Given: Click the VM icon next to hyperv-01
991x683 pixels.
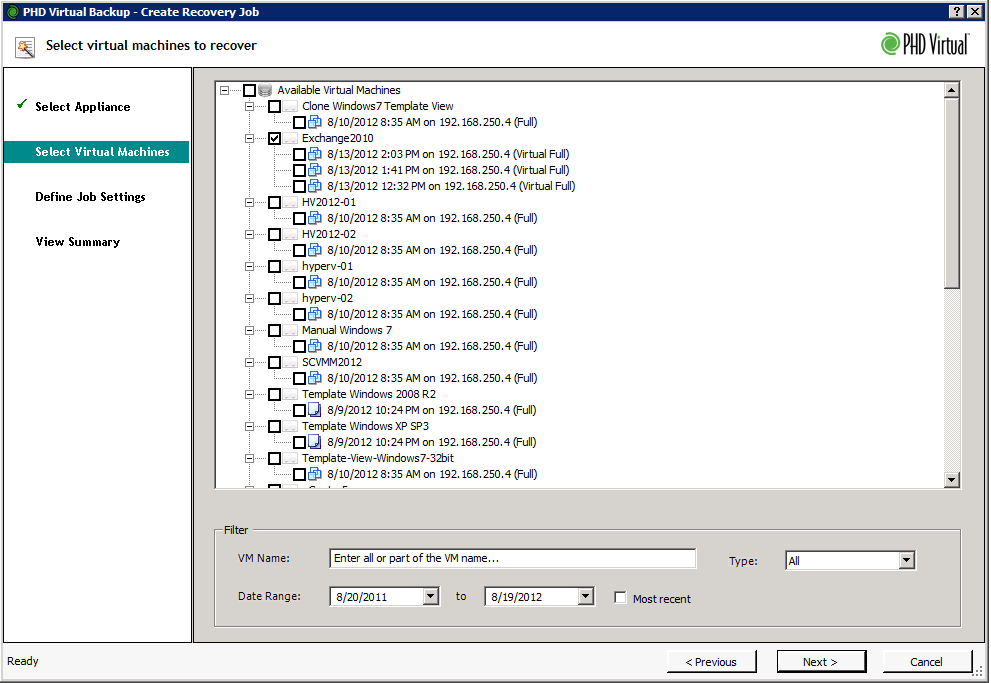Looking at the screenshot, I should pos(290,267).
